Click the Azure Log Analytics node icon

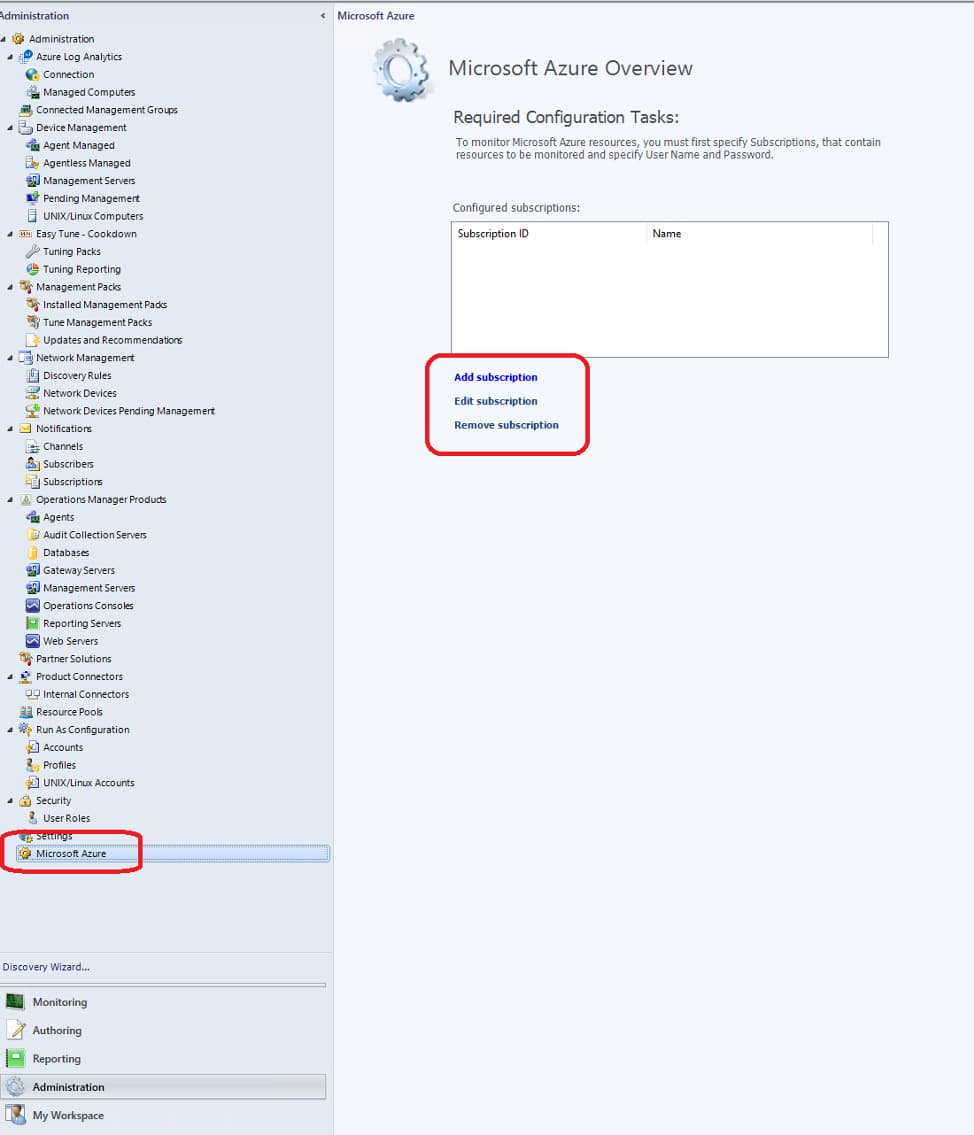pos(25,56)
